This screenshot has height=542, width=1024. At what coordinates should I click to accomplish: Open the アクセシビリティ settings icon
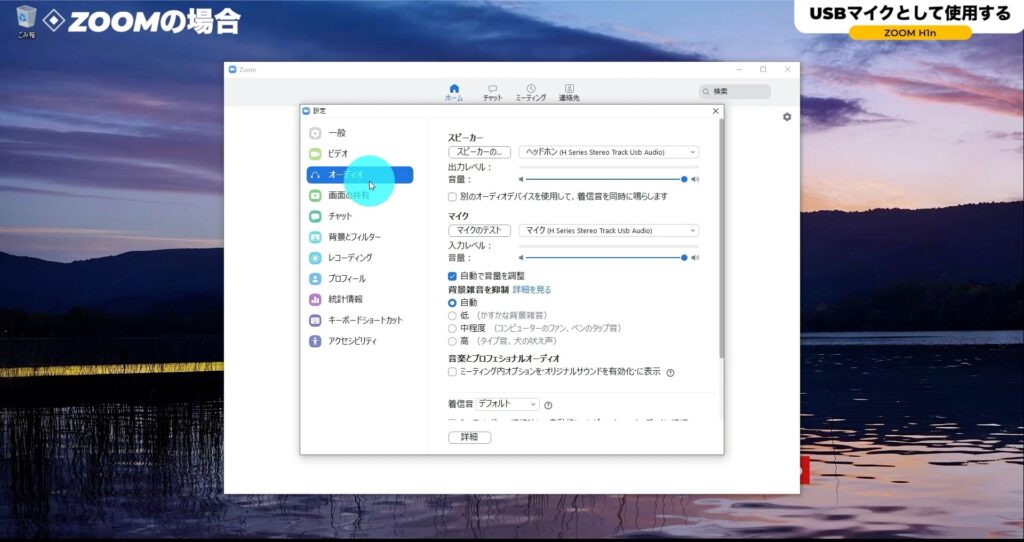(x=315, y=342)
